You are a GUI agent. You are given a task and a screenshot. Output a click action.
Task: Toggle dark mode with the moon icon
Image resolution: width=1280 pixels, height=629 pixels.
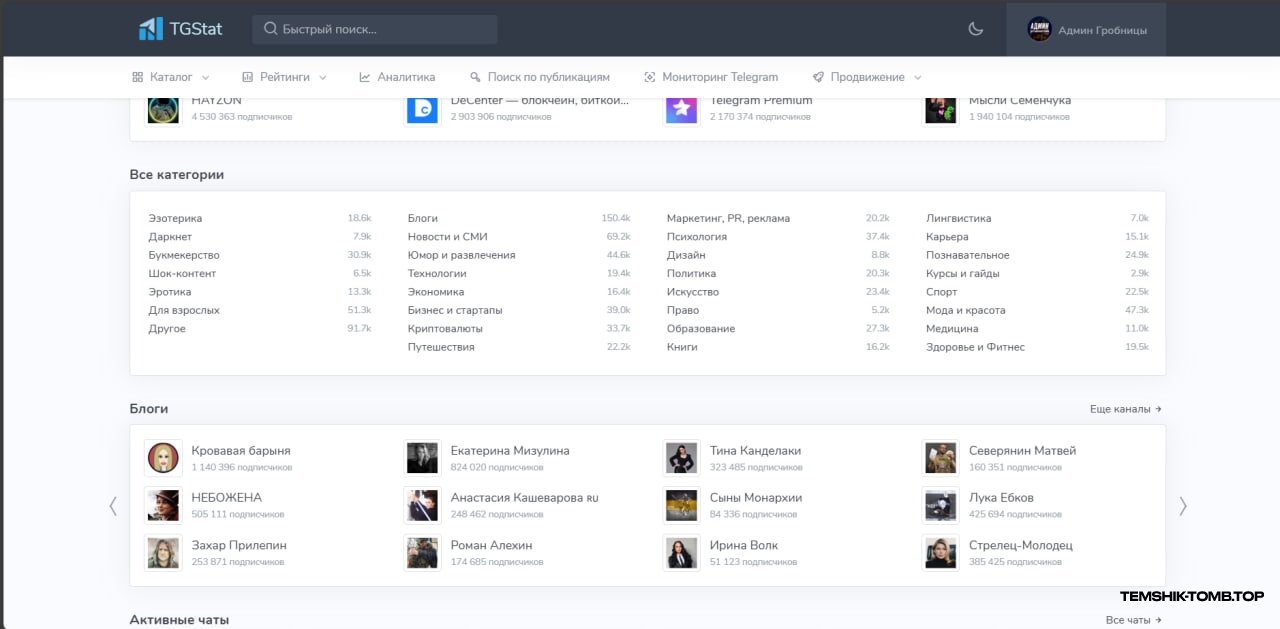click(976, 29)
